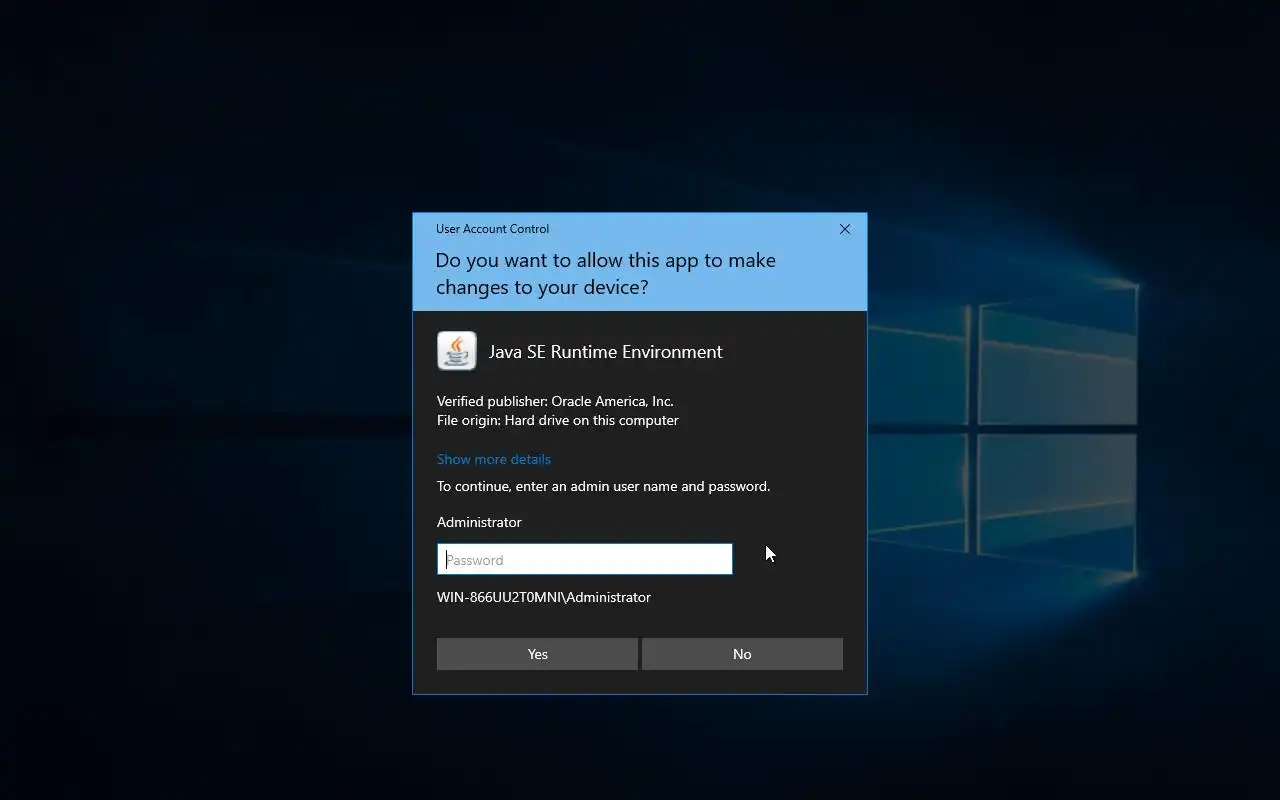Click the WIN-866UU2T0MNI\Administrator text
The image size is (1280, 800).
pyautogui.click(x=544, y=597)
